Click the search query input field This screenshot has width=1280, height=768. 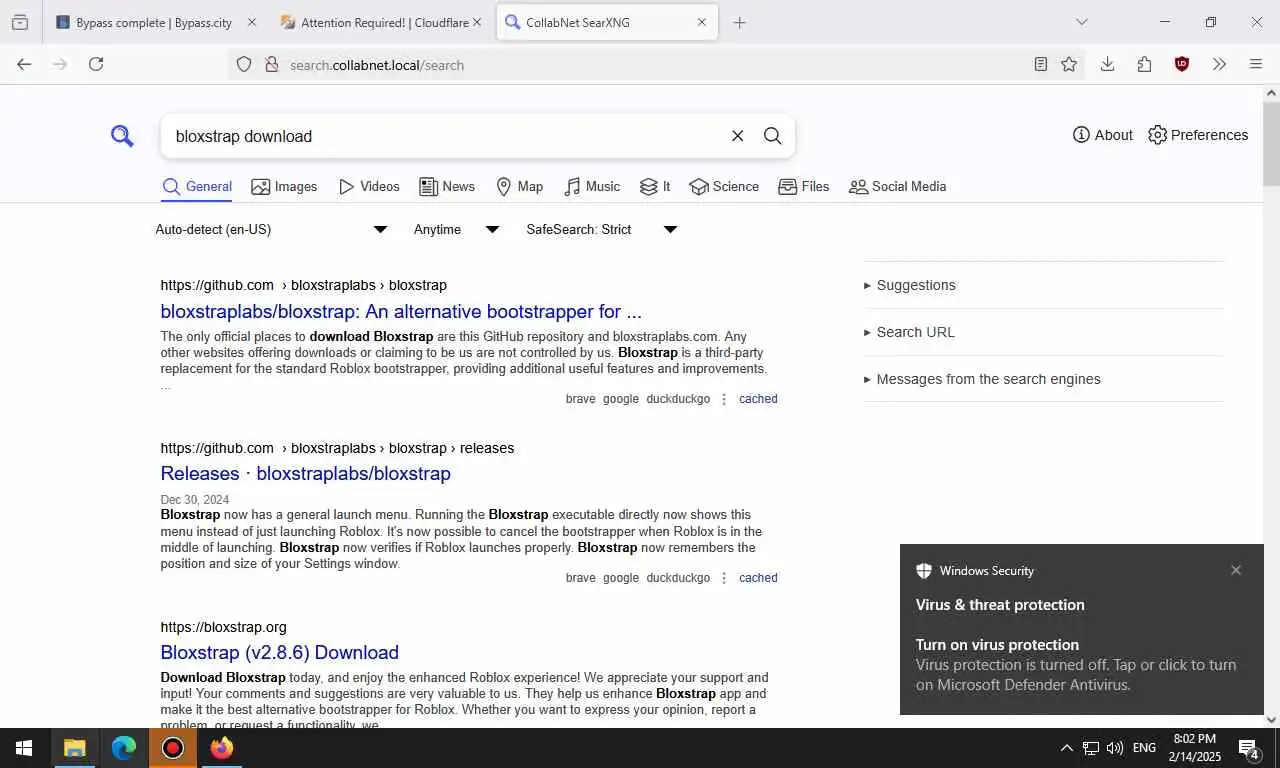coord(445,136)
